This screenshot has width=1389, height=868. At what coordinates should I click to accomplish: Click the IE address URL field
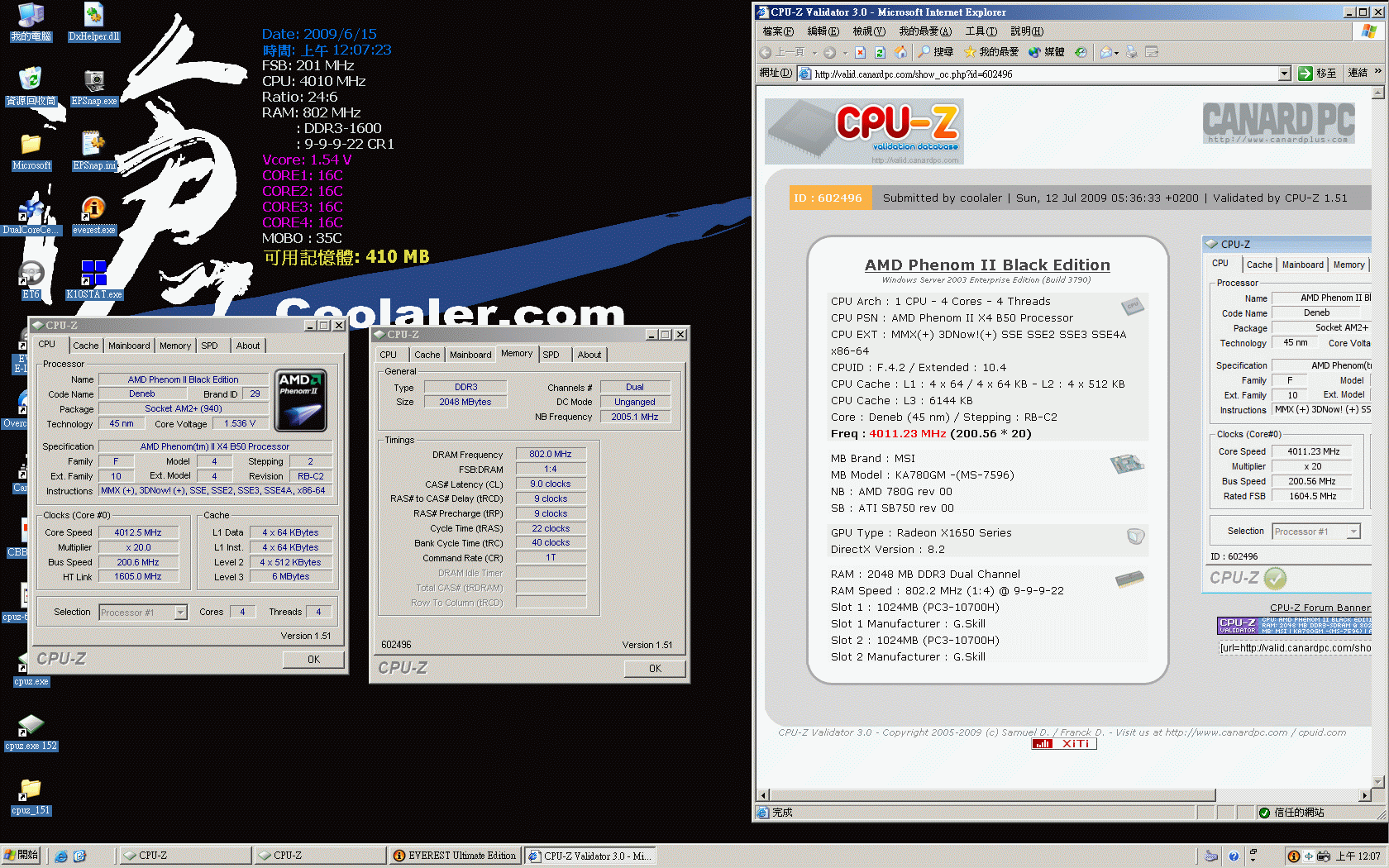coord(1045,74)
